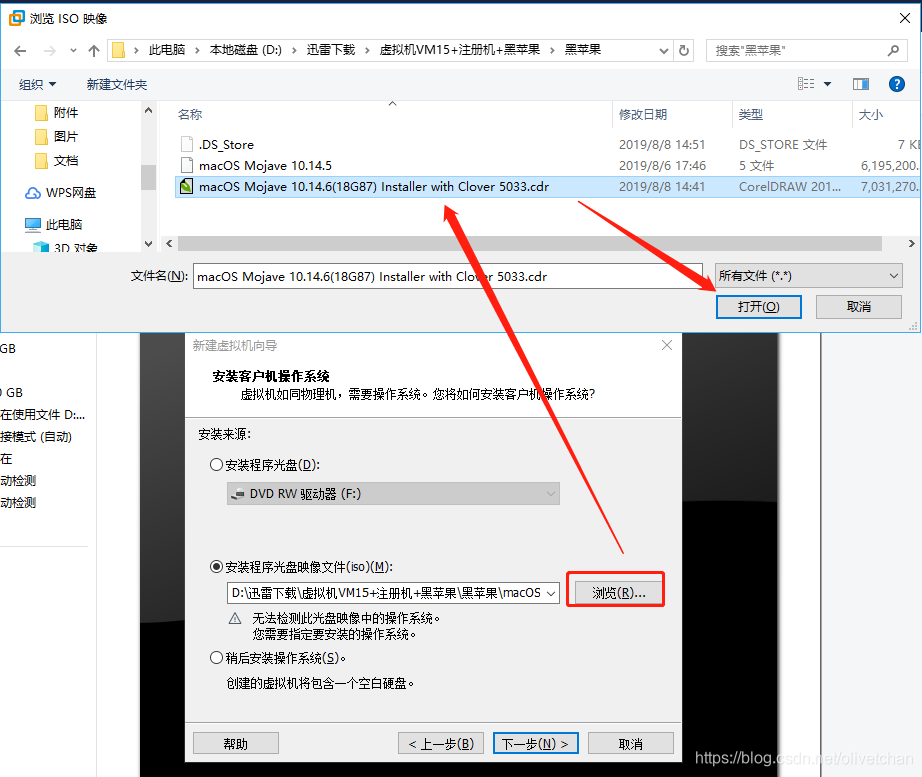Toggle the preview pane icon
This screenshot has height=777, width=922.
[x=861, y=84]
